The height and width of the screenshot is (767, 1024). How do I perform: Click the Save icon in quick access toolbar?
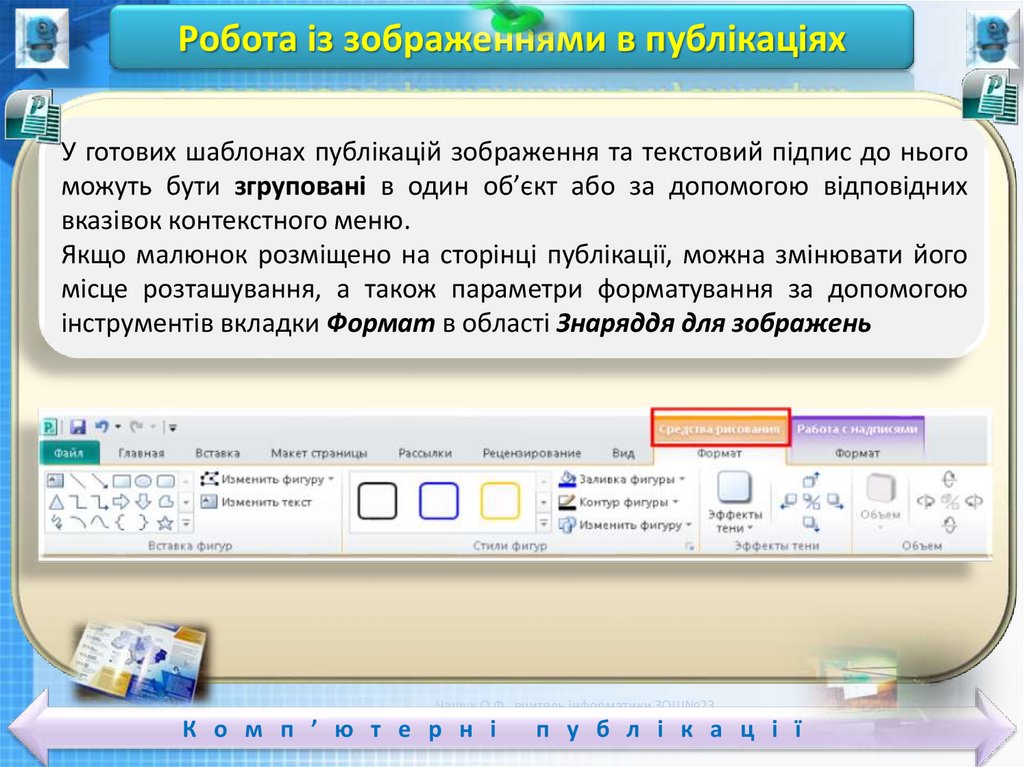76,427
